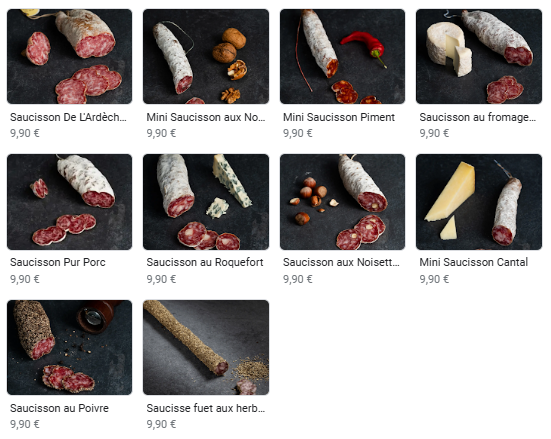The width and height of the screenshot is (551, 439).
Task: Click the Saucisson Pur Porc title
Action: (58, 262)
